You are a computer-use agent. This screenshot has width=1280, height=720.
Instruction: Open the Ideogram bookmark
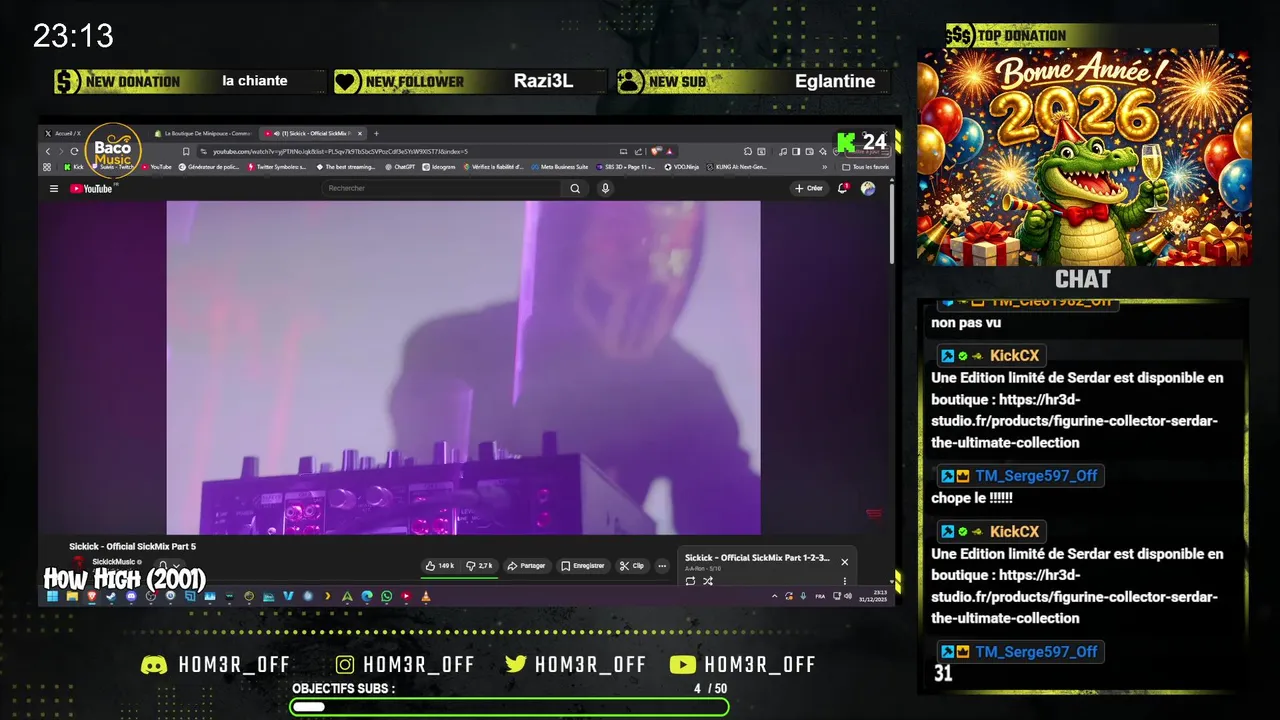(438, 167)
